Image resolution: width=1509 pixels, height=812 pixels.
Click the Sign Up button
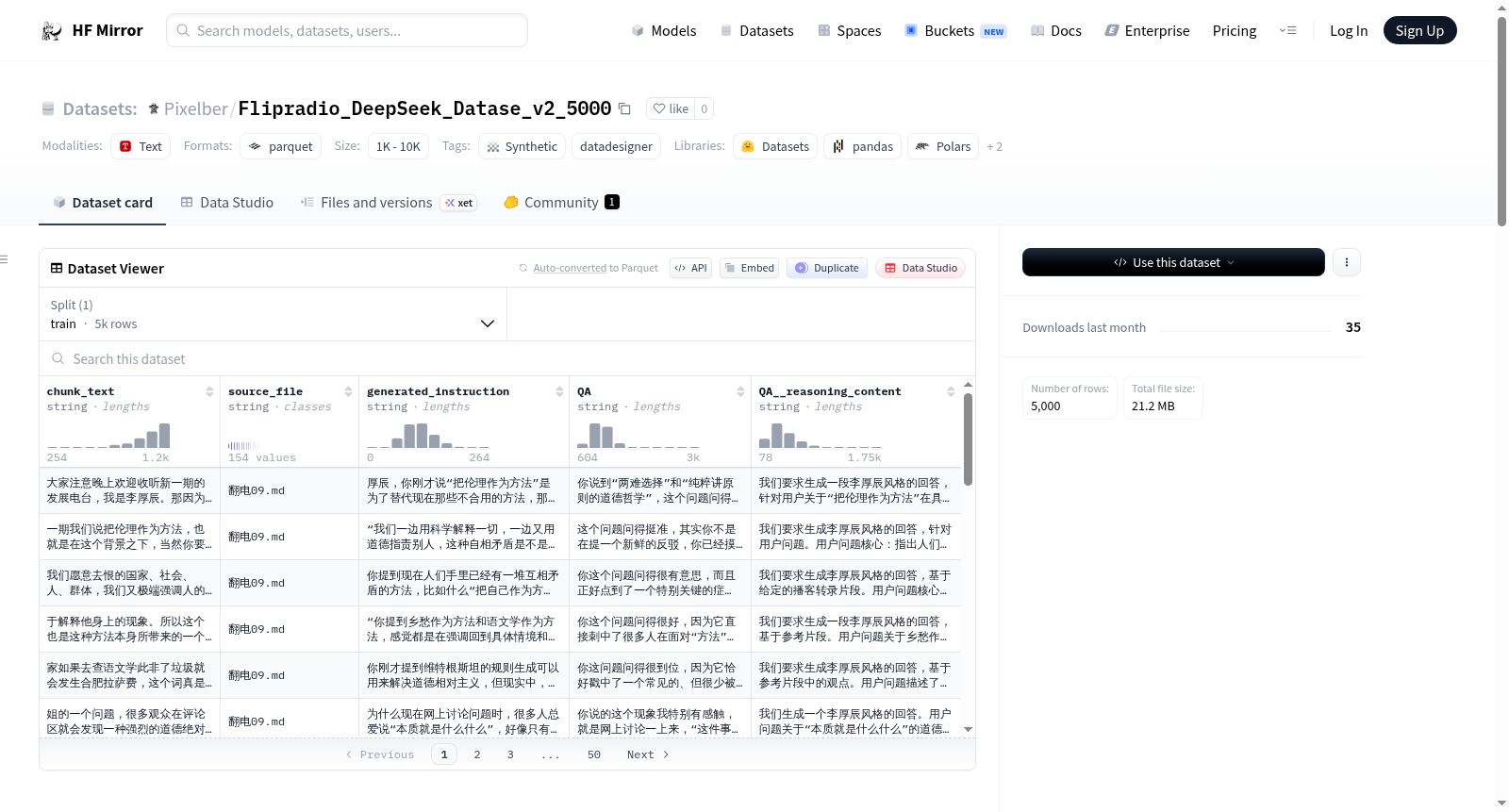[x=1419, y=30]
